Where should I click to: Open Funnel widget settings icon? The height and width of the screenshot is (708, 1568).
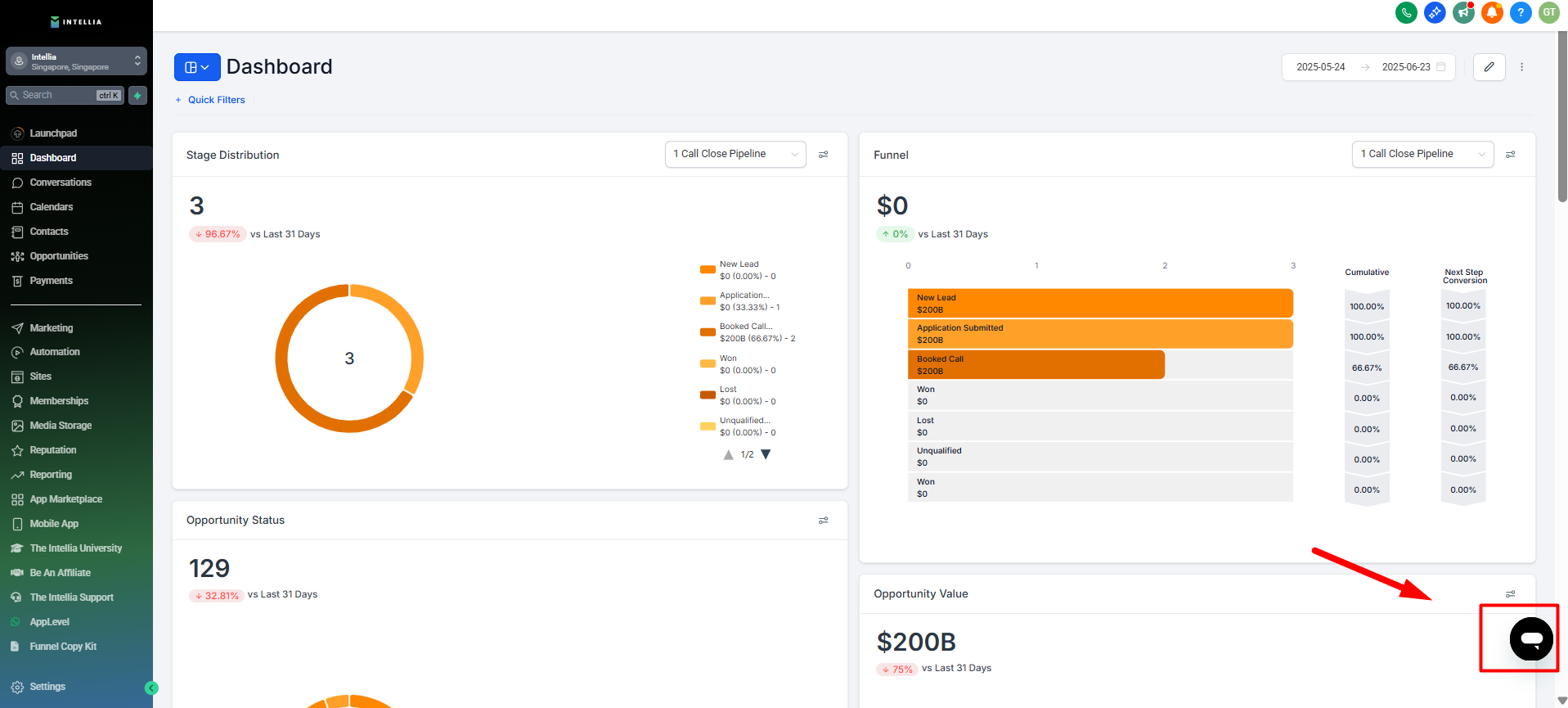1511,155
